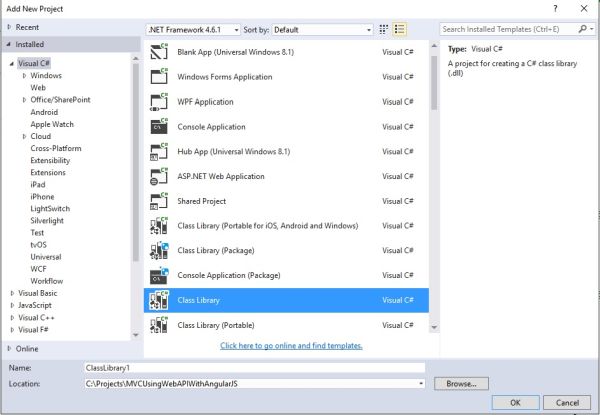Open the search options dropdown arrow
Image resolution: width=600 pixels, height=415 pixels.
[x=592, y=29]
